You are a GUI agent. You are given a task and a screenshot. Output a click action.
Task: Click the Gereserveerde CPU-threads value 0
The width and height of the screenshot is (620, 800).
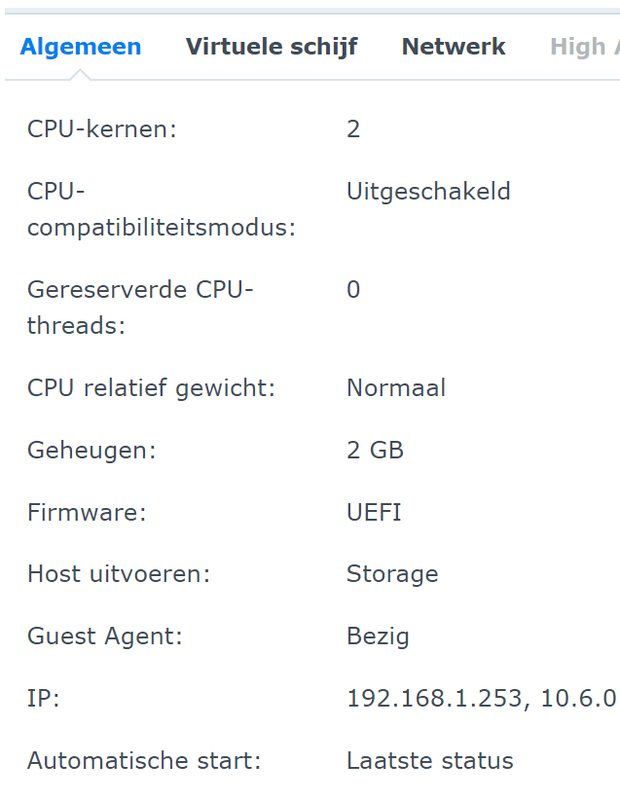[352, 290]
